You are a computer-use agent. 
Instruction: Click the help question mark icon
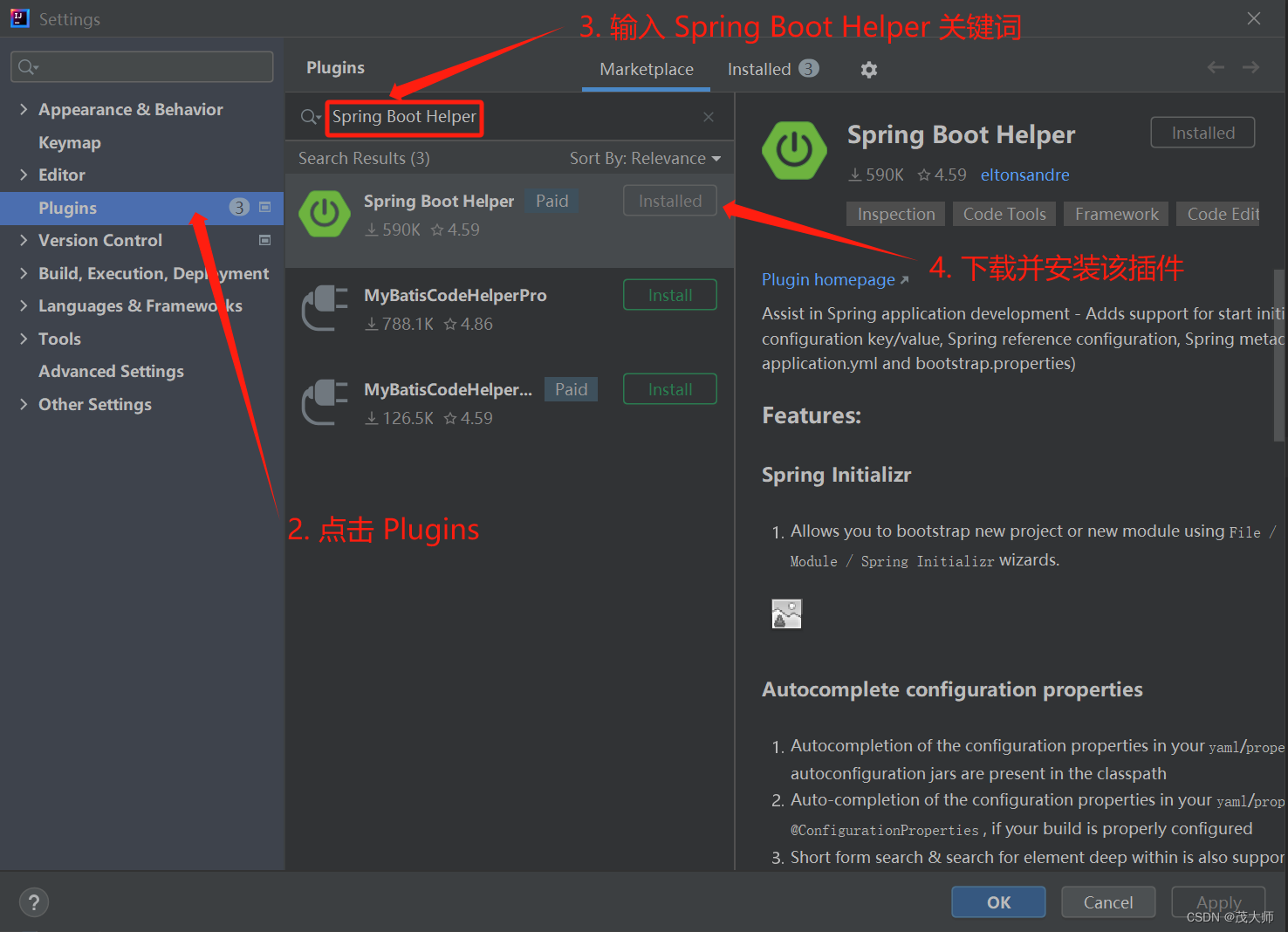(33, 901)
